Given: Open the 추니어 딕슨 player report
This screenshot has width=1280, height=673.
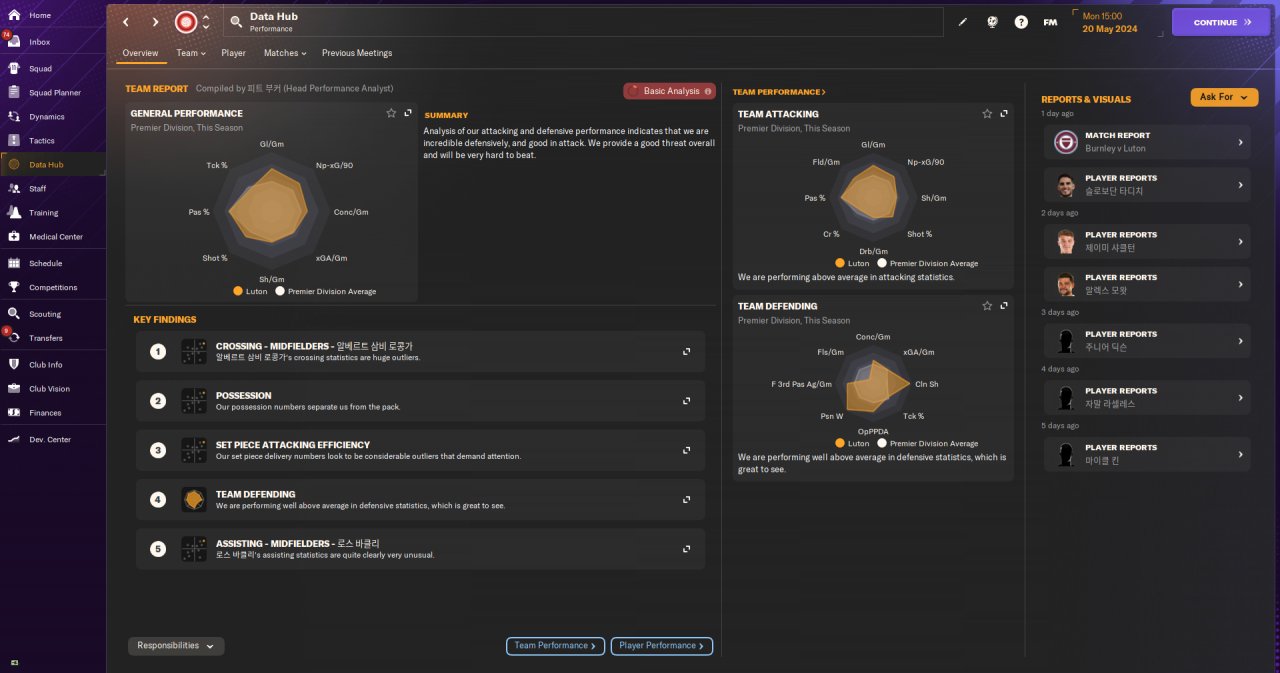Looking at the screenshot, I should (1149, 341).
